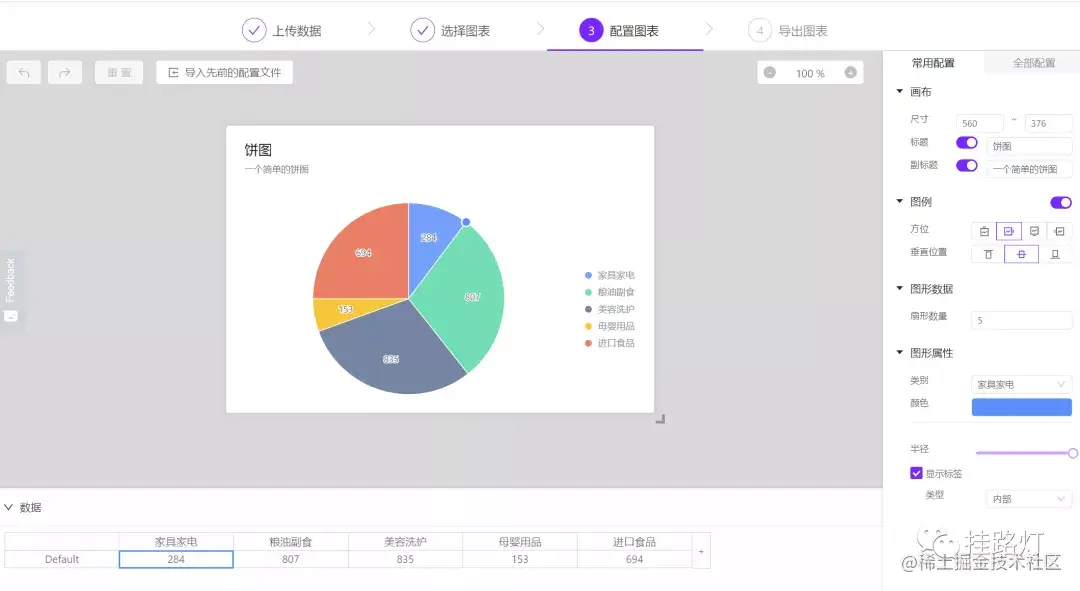Go to step 4 导出图表
Screen dimensions: 1080x591
[x=788, y=30]
